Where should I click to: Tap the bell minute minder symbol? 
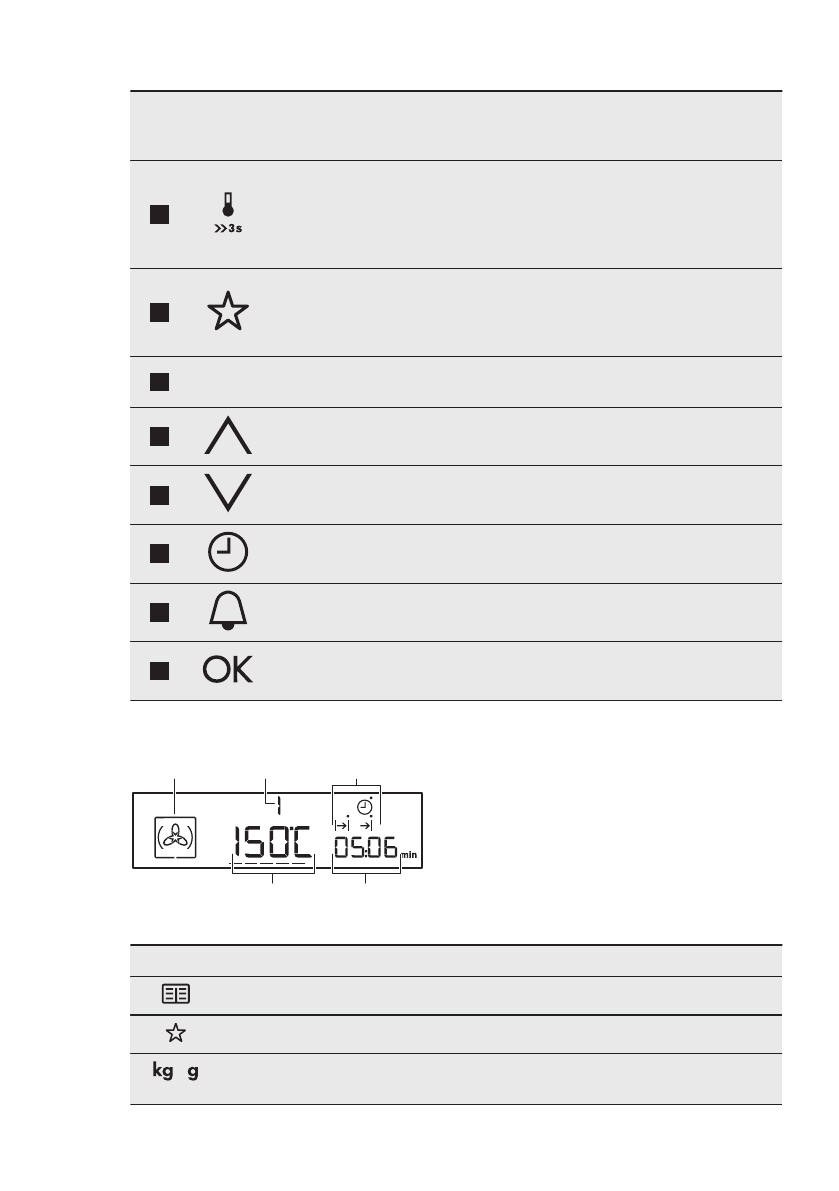point(230,612)
